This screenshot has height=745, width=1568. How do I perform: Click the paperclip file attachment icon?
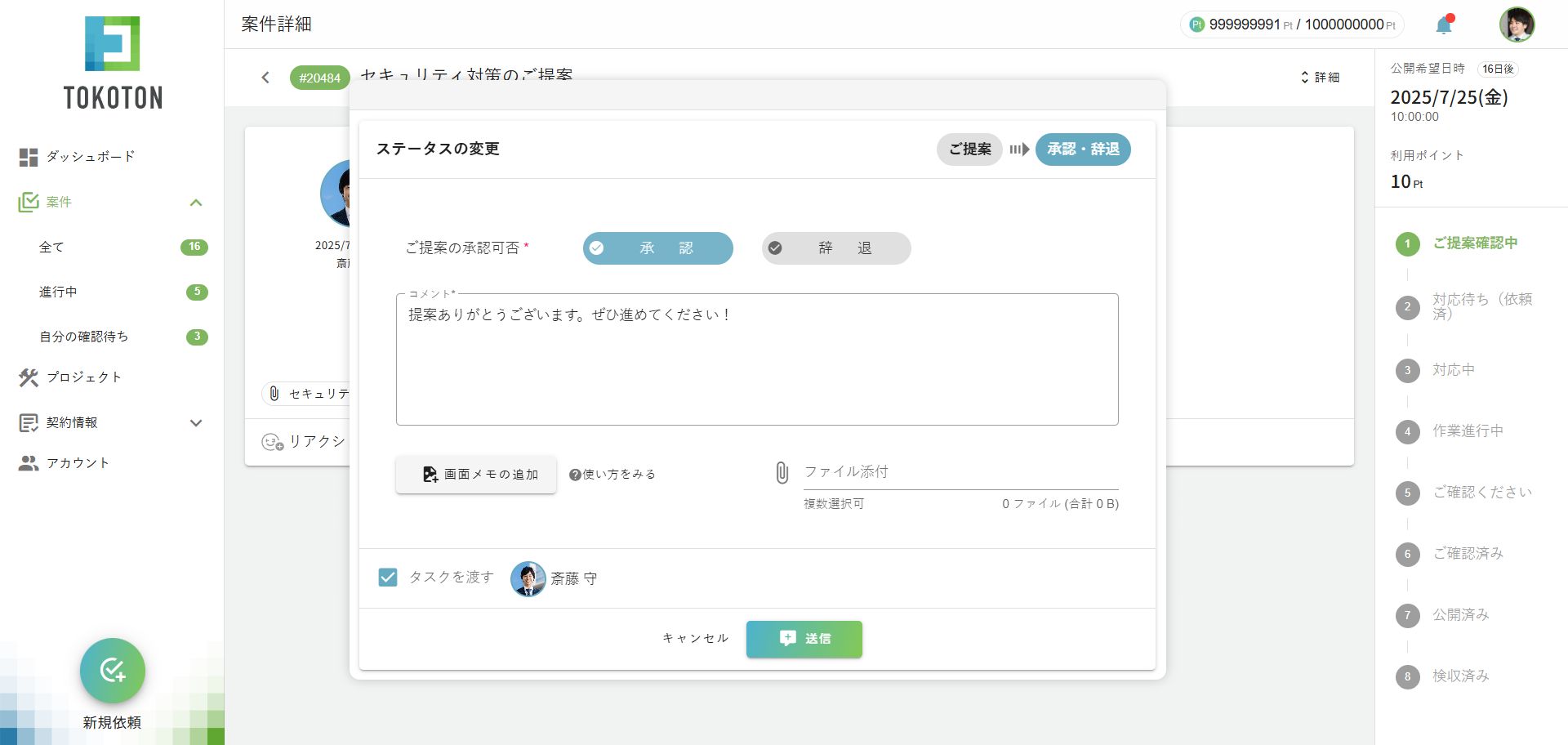pos(782,473)
